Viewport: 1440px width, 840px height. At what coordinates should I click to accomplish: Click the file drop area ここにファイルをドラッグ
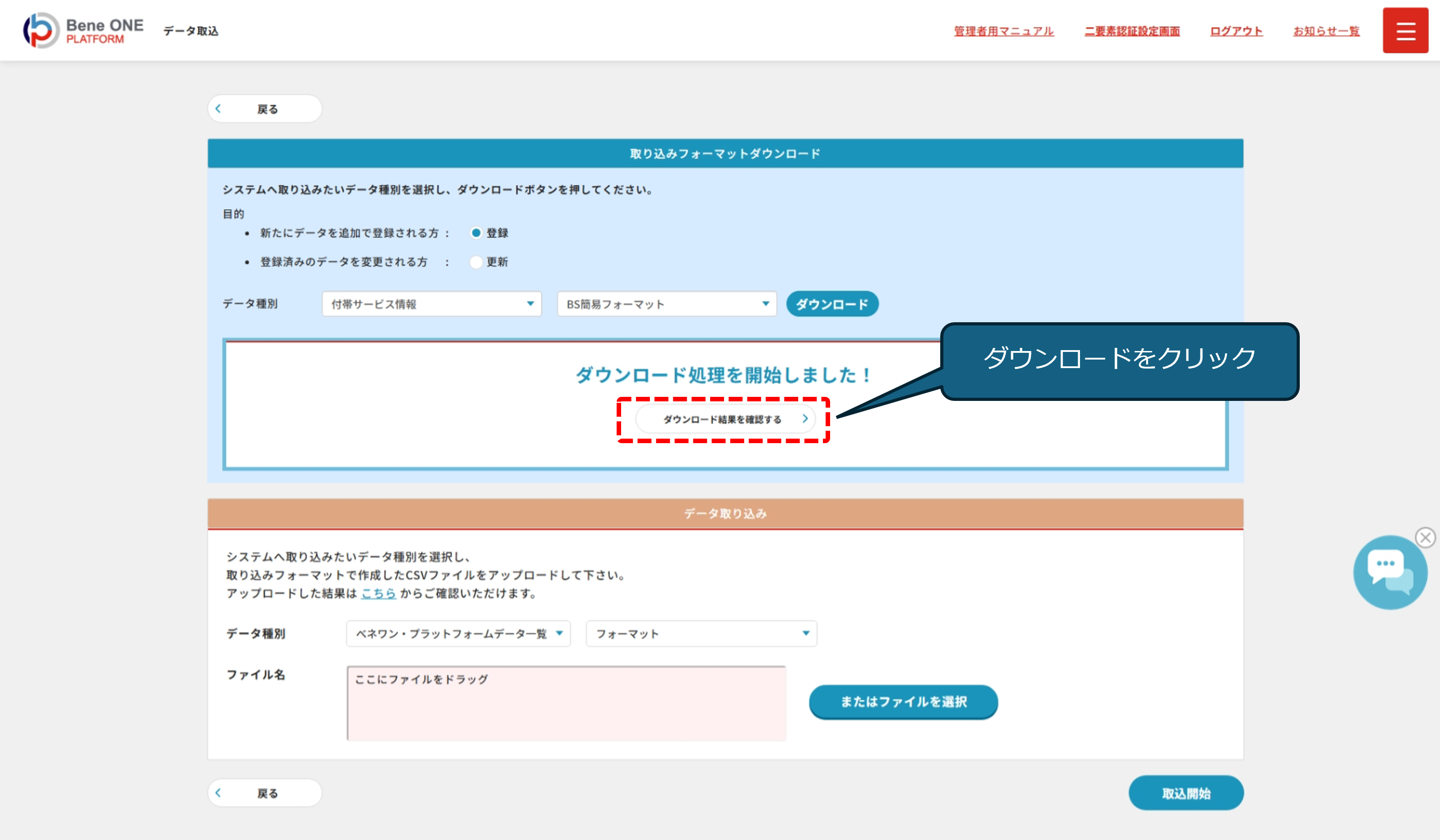coord(566,703)
